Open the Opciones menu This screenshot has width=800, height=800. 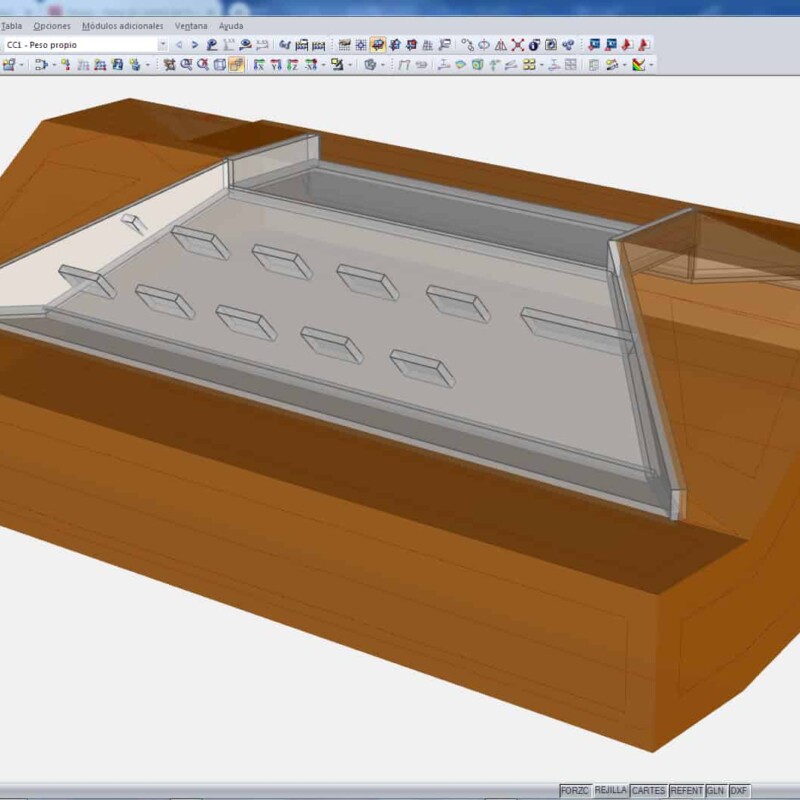click(x=52, y=26)
